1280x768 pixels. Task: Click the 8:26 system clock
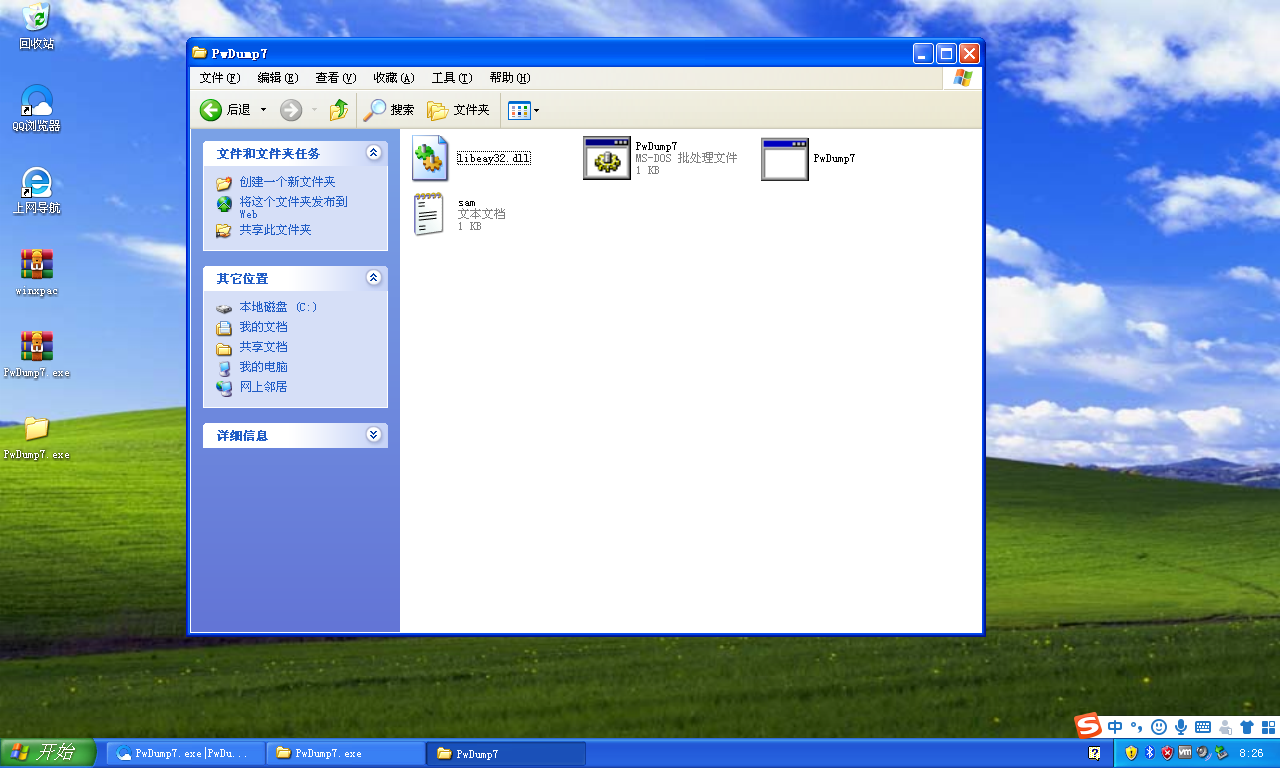point(1251,753)
